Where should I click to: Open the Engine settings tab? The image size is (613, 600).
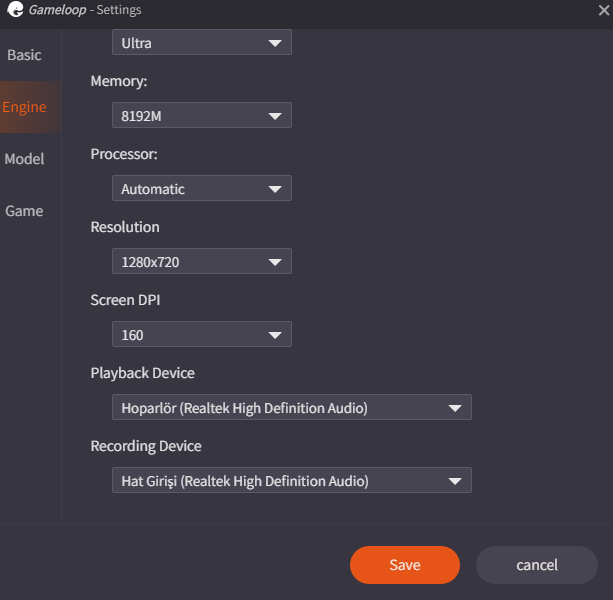[24, 107]
